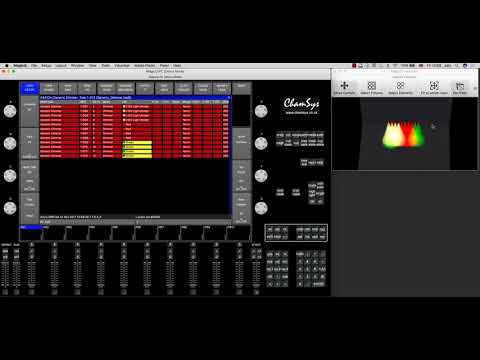Click playback 10 fader track
The width and height of the screenshot is (480, 360).
[x=239, y=274]
